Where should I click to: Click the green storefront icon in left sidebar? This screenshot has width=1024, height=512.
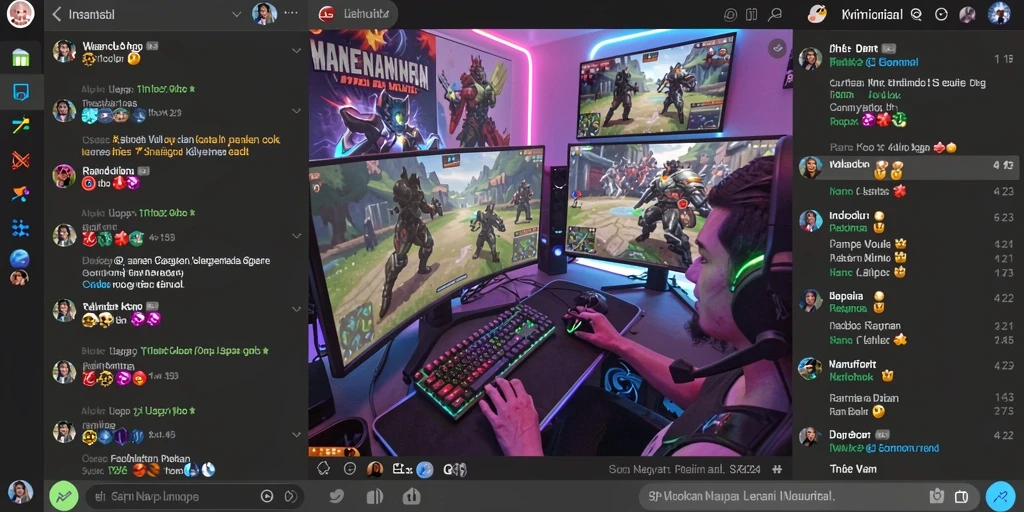(x=21, y=57)
